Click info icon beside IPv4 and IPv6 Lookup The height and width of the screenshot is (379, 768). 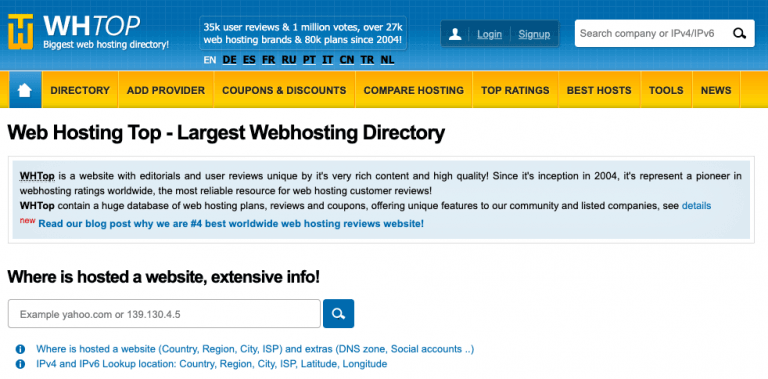[20, 364]
